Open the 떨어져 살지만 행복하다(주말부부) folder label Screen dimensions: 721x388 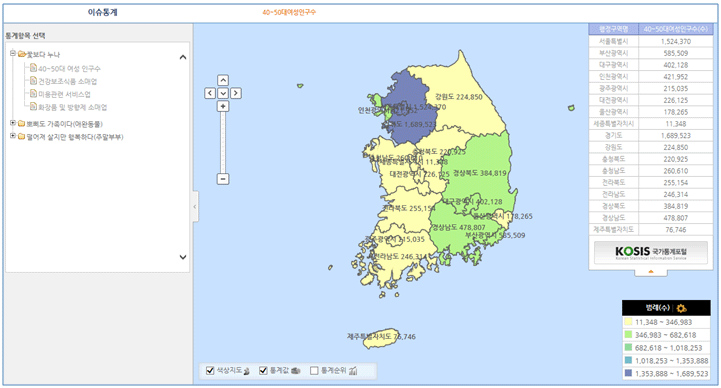tap(74, 137)
